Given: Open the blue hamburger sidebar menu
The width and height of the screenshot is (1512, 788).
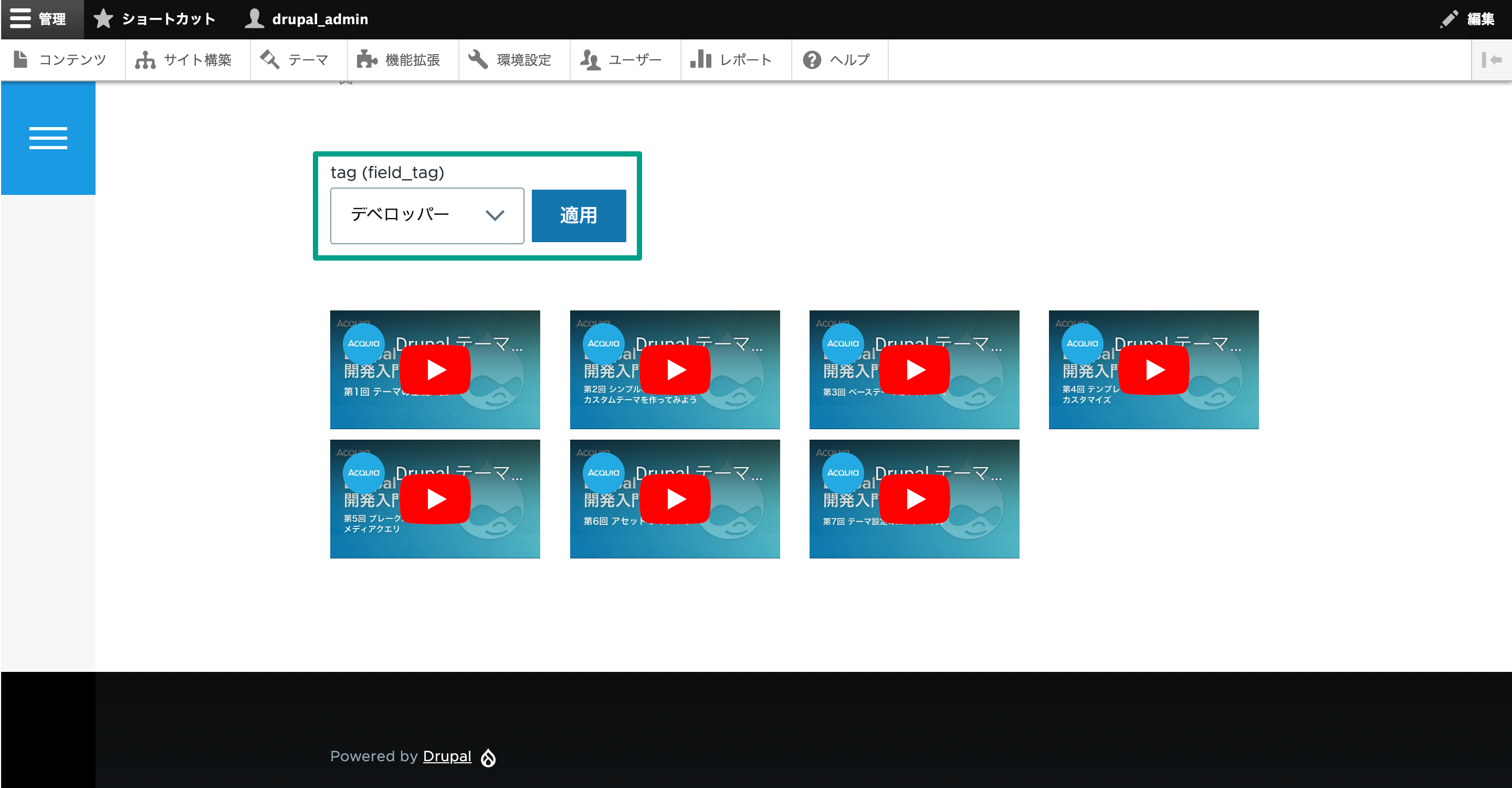Looking at the screenshot, I should pos(48,138).
